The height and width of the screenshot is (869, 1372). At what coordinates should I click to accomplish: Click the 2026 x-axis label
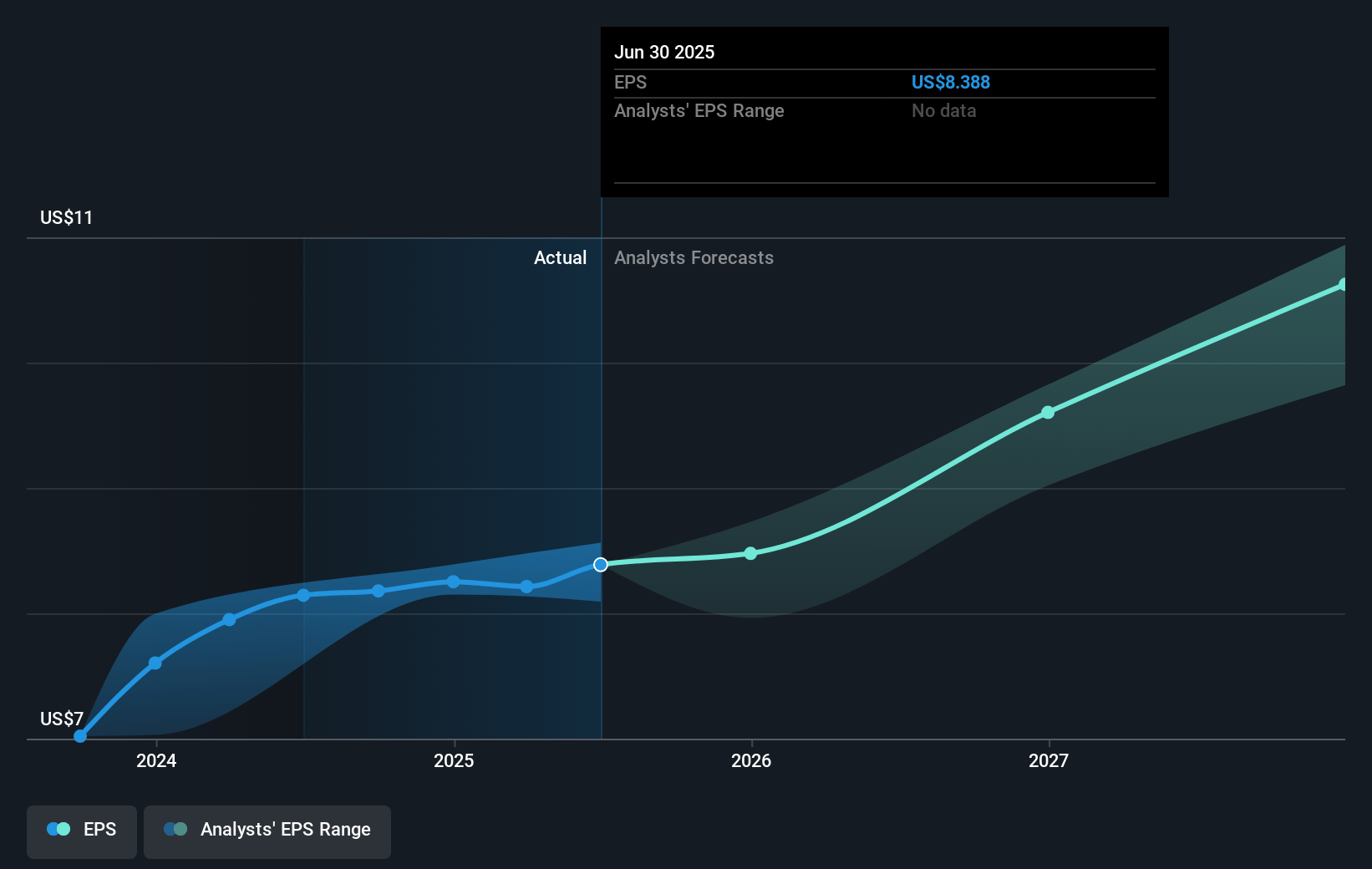tap(751, 760)
